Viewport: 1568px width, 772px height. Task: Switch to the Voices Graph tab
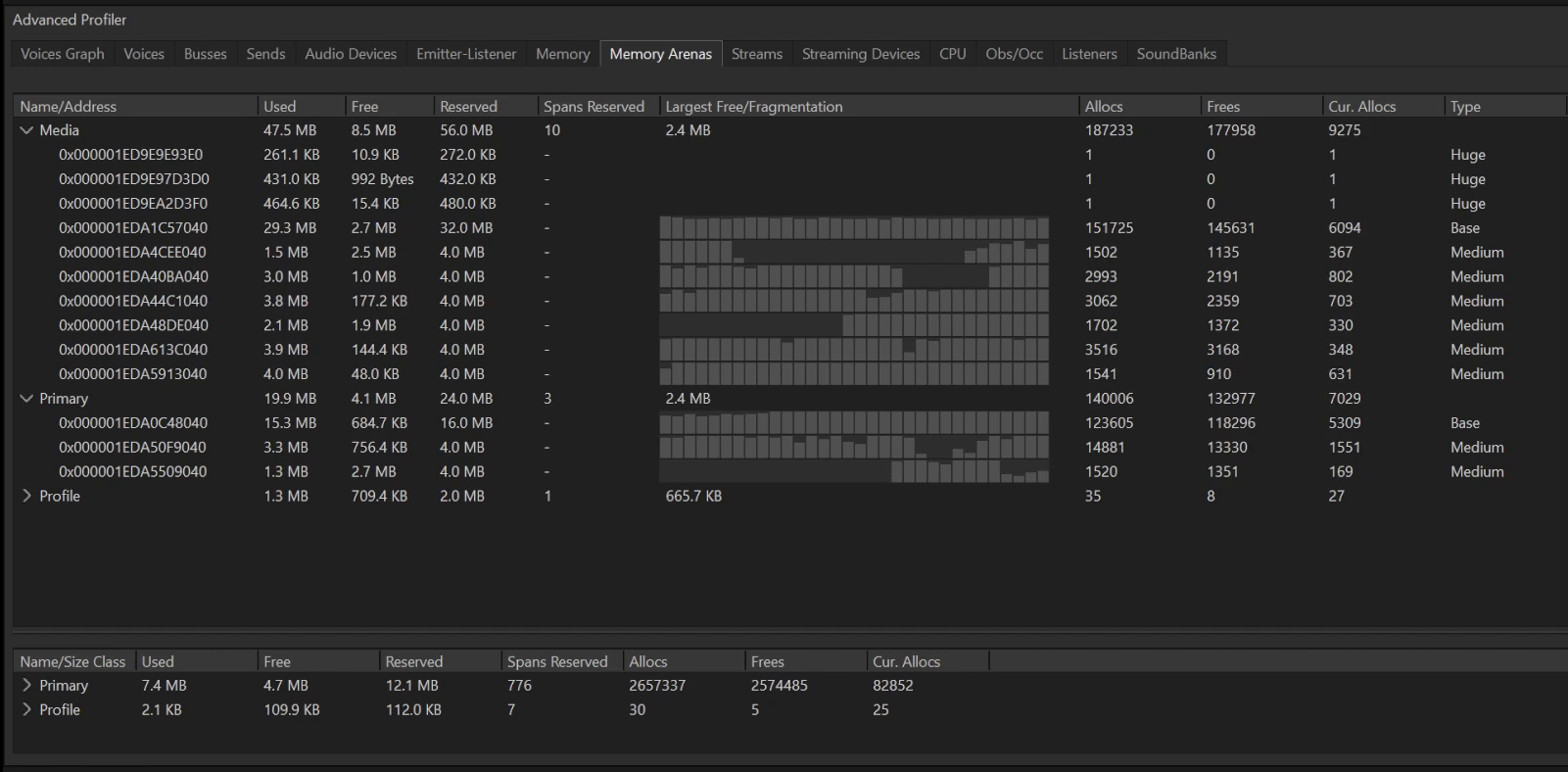[x=63, y=54]
